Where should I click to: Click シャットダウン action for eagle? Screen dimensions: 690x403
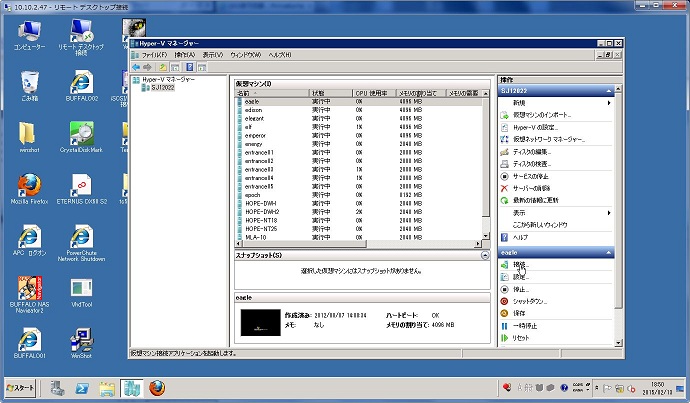point(531,300)
